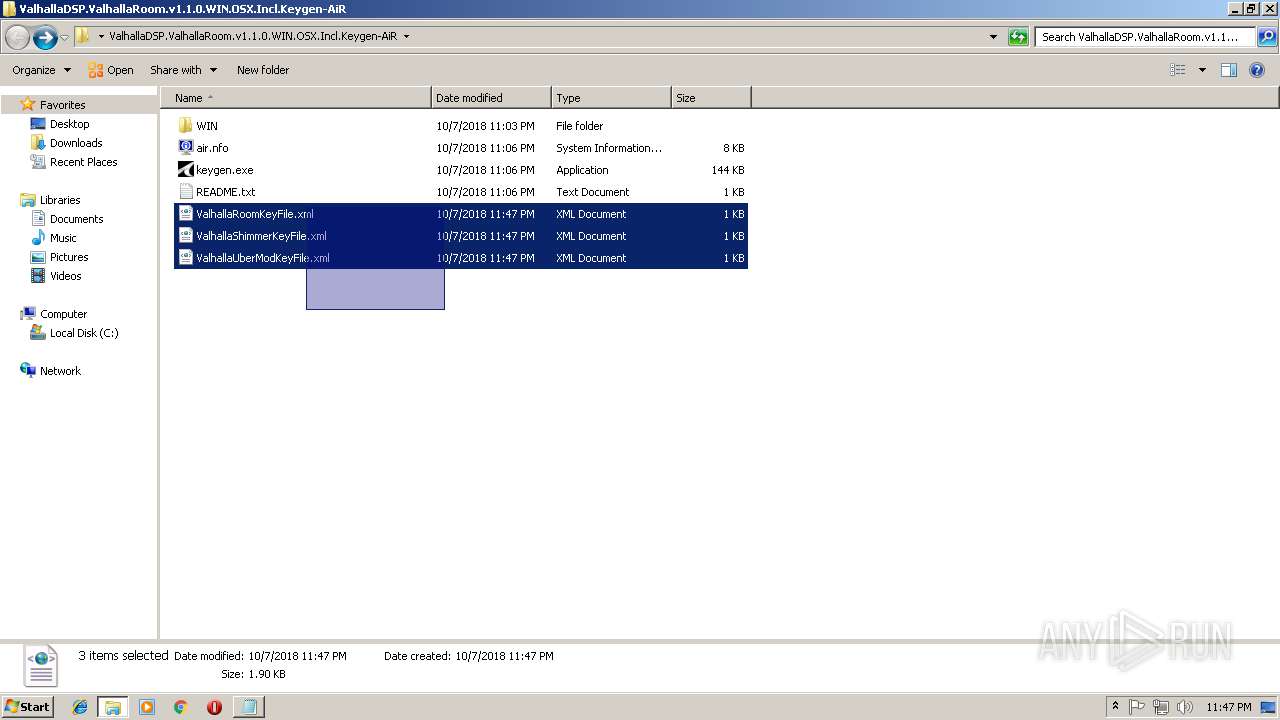The width and height of the screenshot is (1280, 720).
Task: Create a New folder
Action: pos(263,70)
